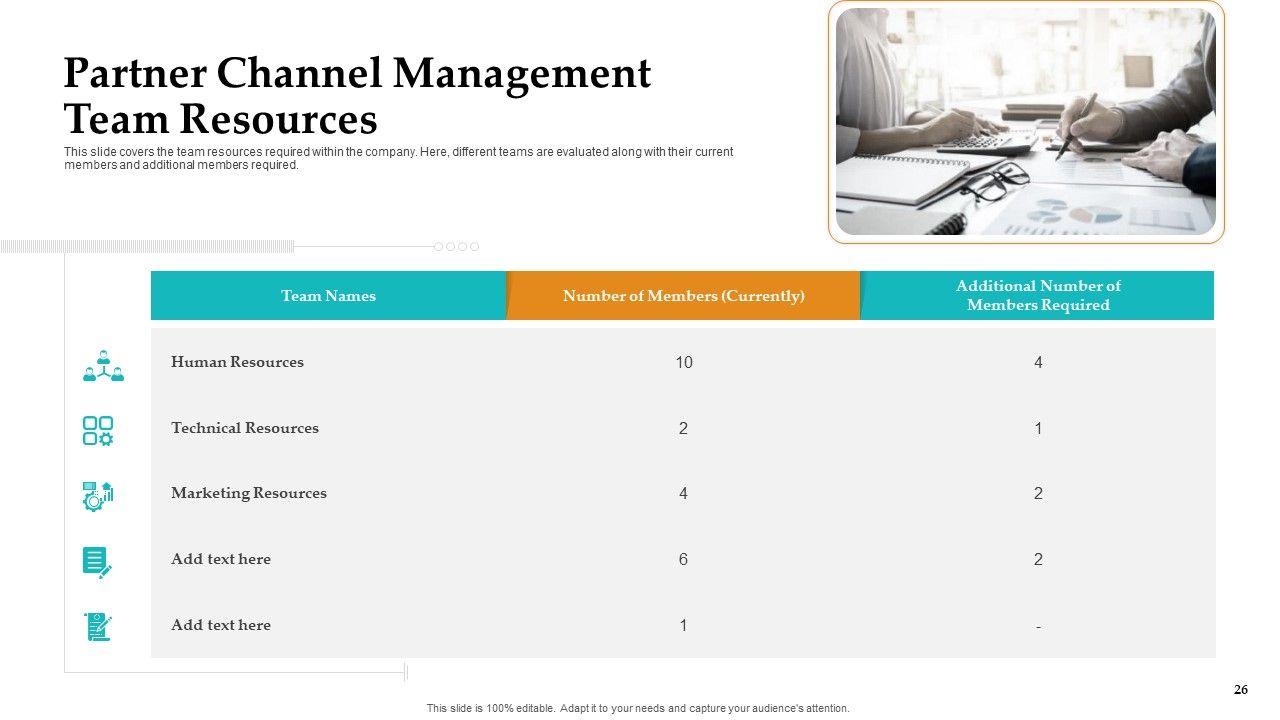Image resolution: width=1280 pixels, height=720 pixels.
Task: Select Technical Resources additional members value 1
Action: (x=1038, y=429)
